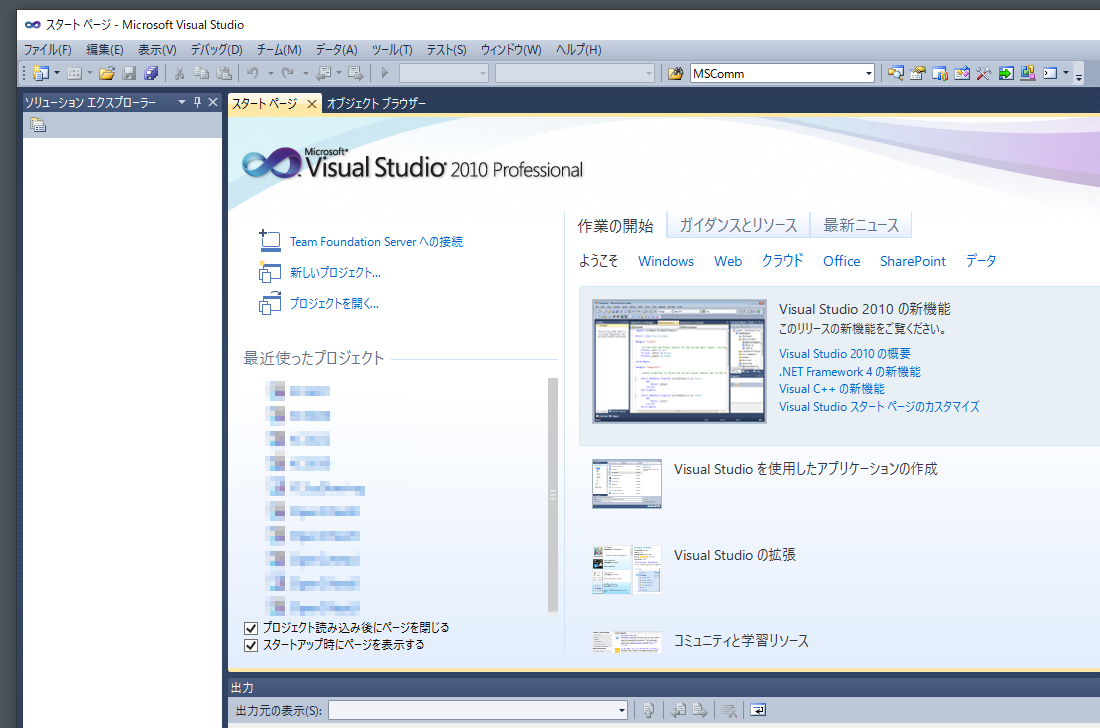Viewport: 1100px width, 728px height.
Task: Expand the Add New Item dropdown arrow
Action: click(x=90, y=73)
